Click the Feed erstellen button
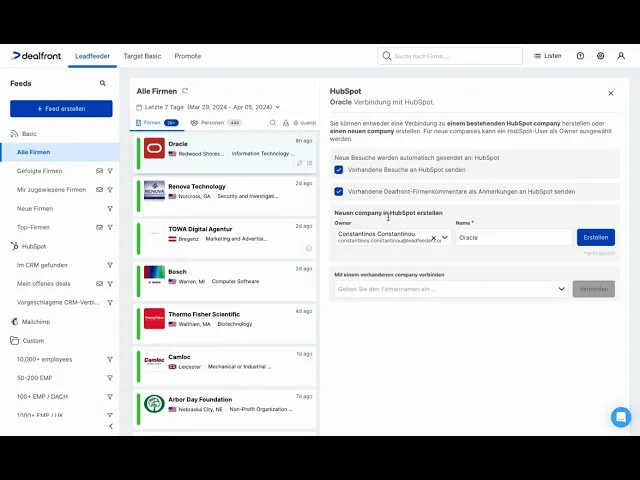 [x=61, y=109]
